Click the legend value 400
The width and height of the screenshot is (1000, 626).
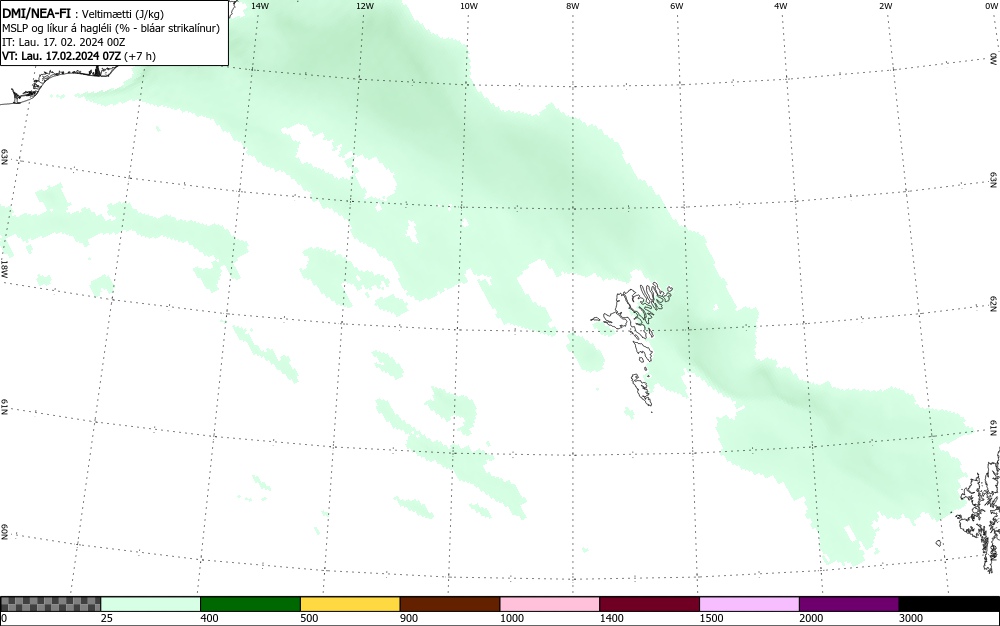209,618
